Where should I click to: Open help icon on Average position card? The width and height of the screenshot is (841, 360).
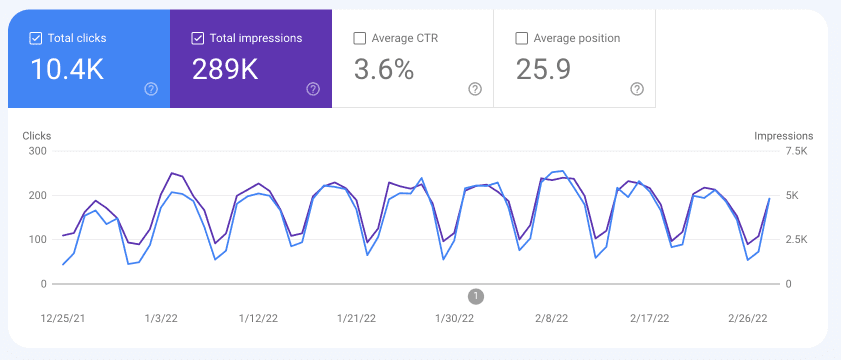[x=637, y=89]
